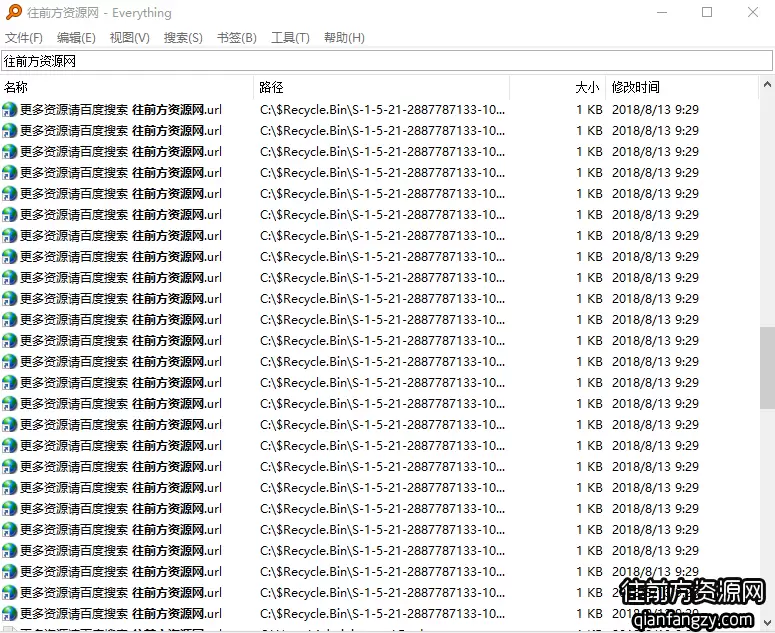
Task: Open the 文件(F) menu
Action: tap(24, 38)
